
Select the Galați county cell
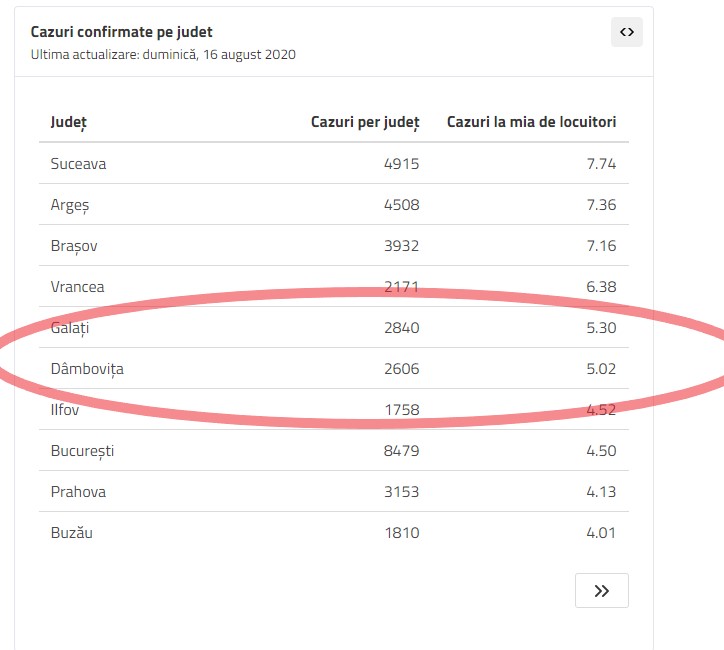70,328
